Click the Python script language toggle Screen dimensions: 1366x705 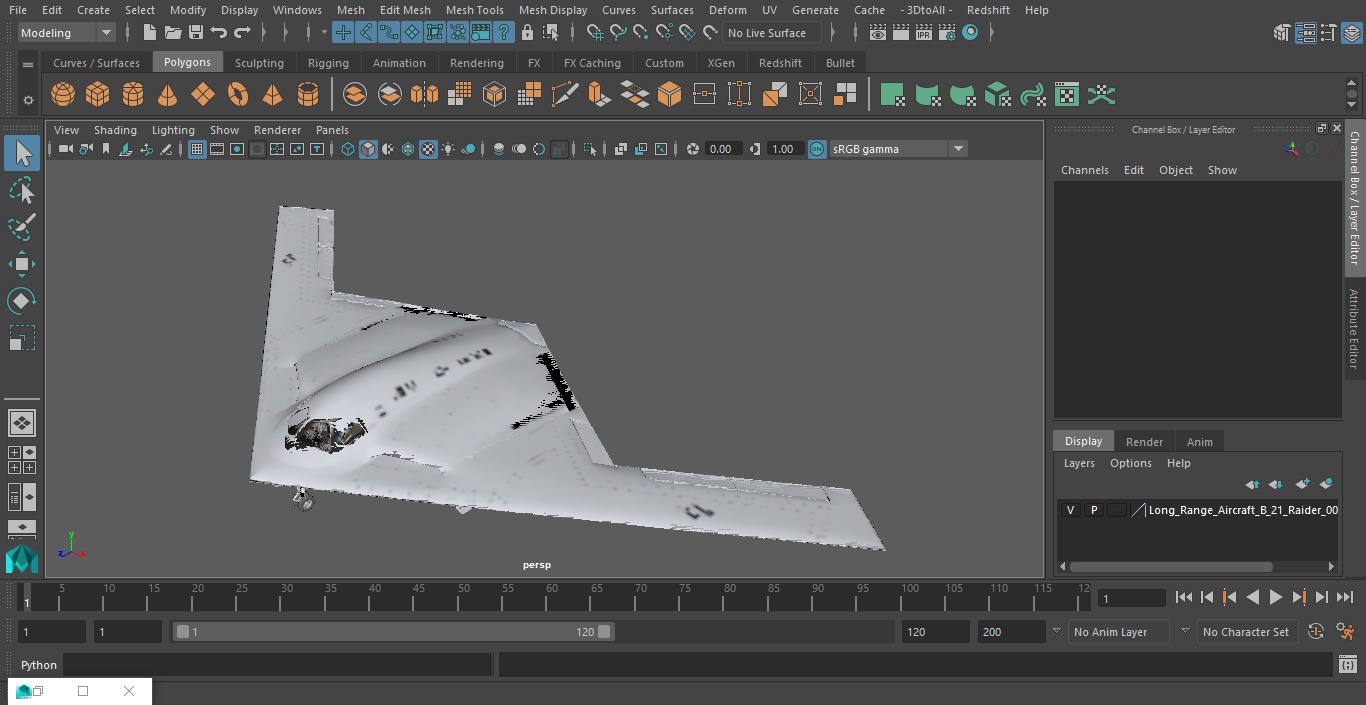tap(39, 665)
